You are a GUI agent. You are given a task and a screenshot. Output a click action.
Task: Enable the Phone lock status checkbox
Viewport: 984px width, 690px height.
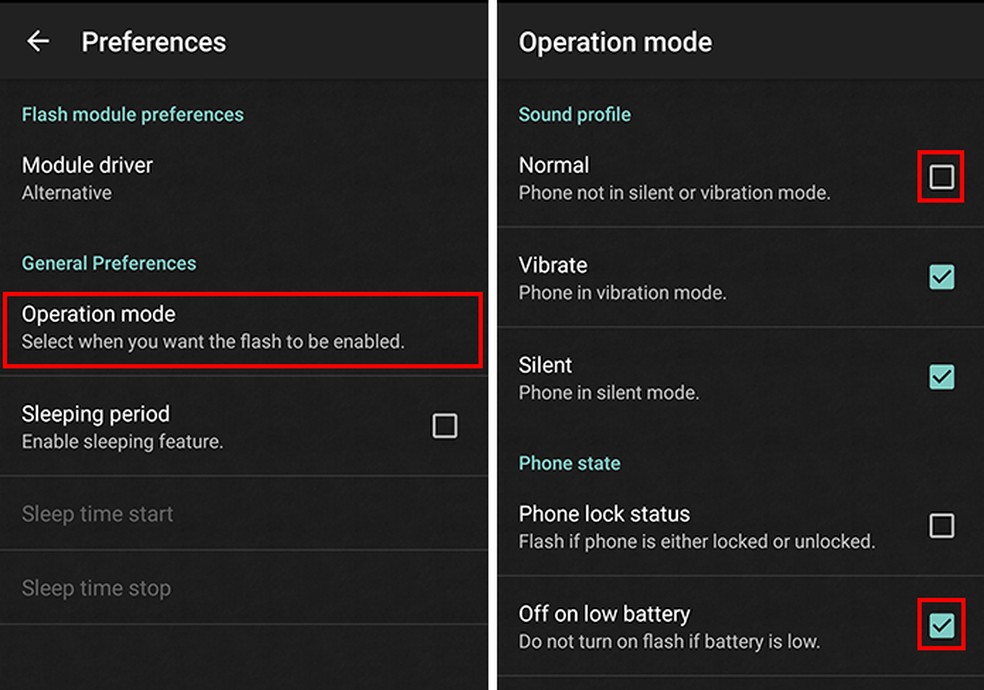(x=941, y=526)
